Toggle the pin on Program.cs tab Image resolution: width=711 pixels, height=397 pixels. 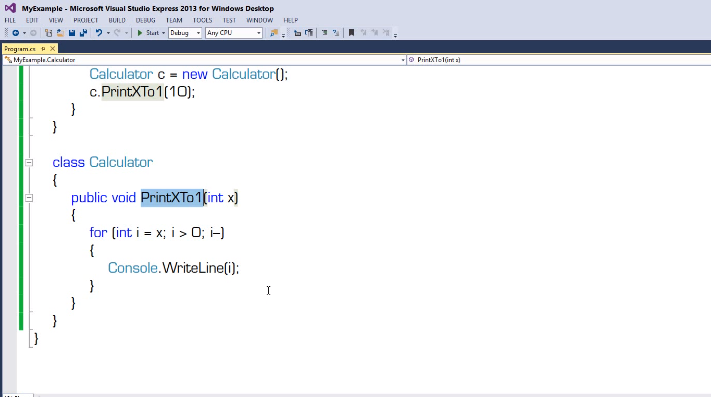click(x=44, y=48)
